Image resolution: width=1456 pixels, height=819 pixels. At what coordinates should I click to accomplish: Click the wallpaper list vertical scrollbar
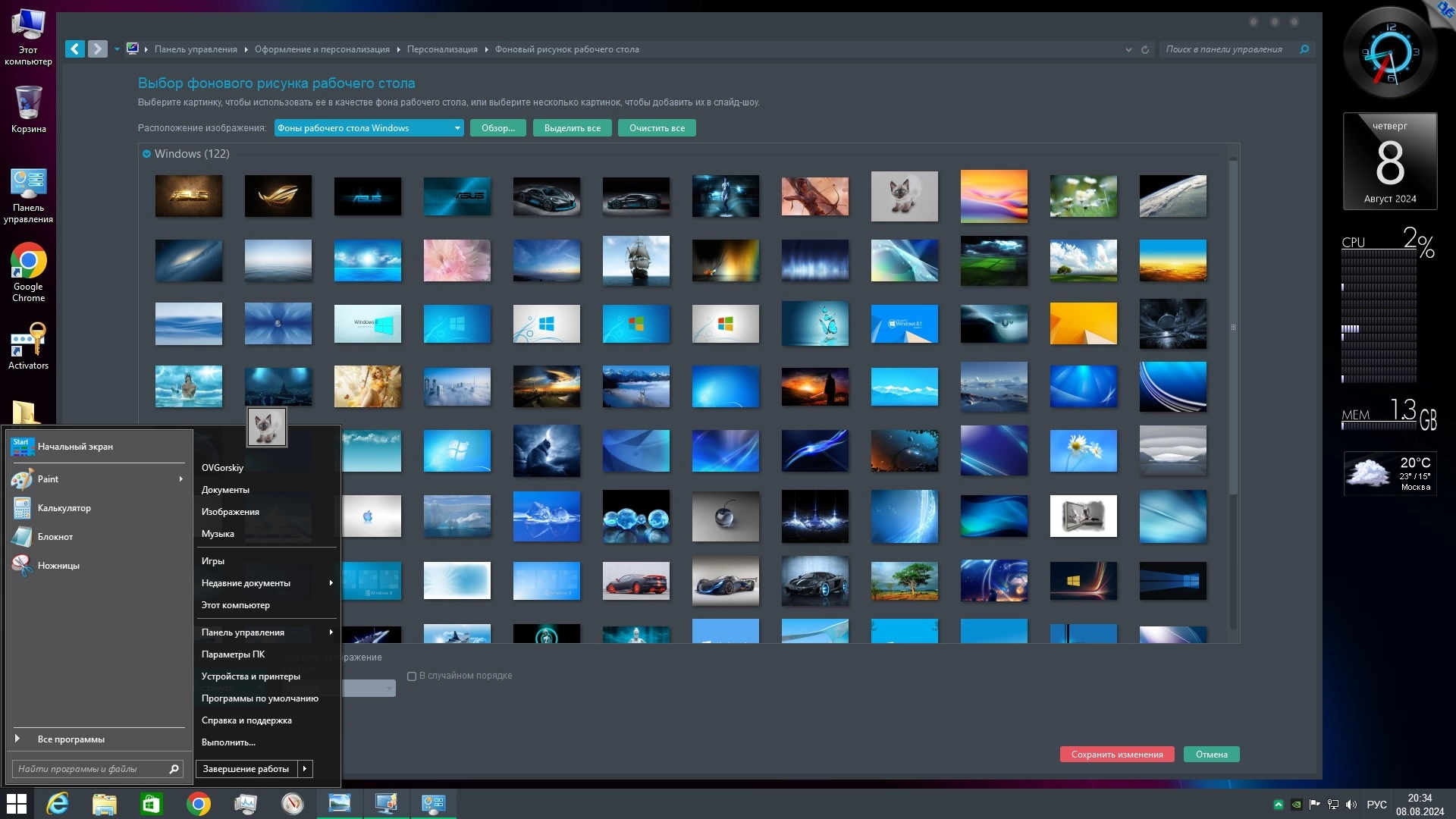click(1233, 326)
